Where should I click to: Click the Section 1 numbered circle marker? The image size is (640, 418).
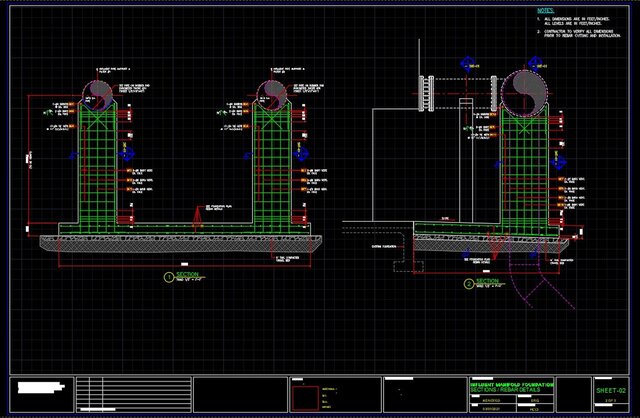pos(168,277)
